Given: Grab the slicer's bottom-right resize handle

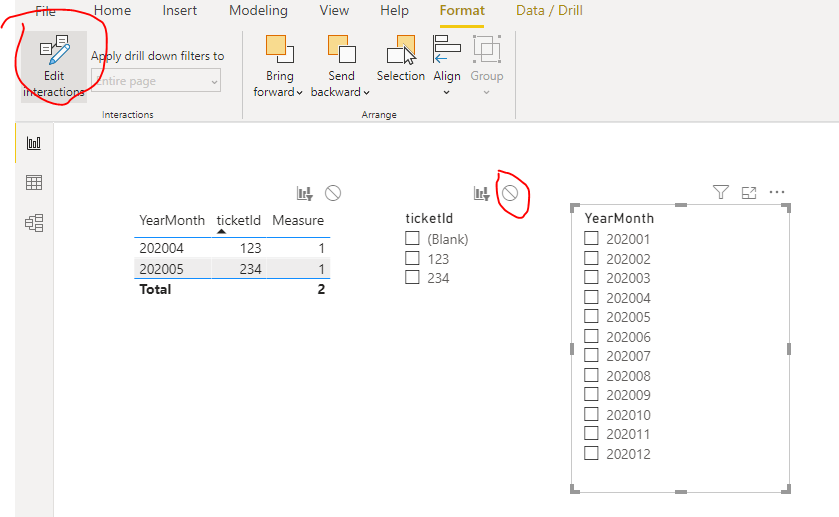Looking at the screenshot, I should coord(787,489).
